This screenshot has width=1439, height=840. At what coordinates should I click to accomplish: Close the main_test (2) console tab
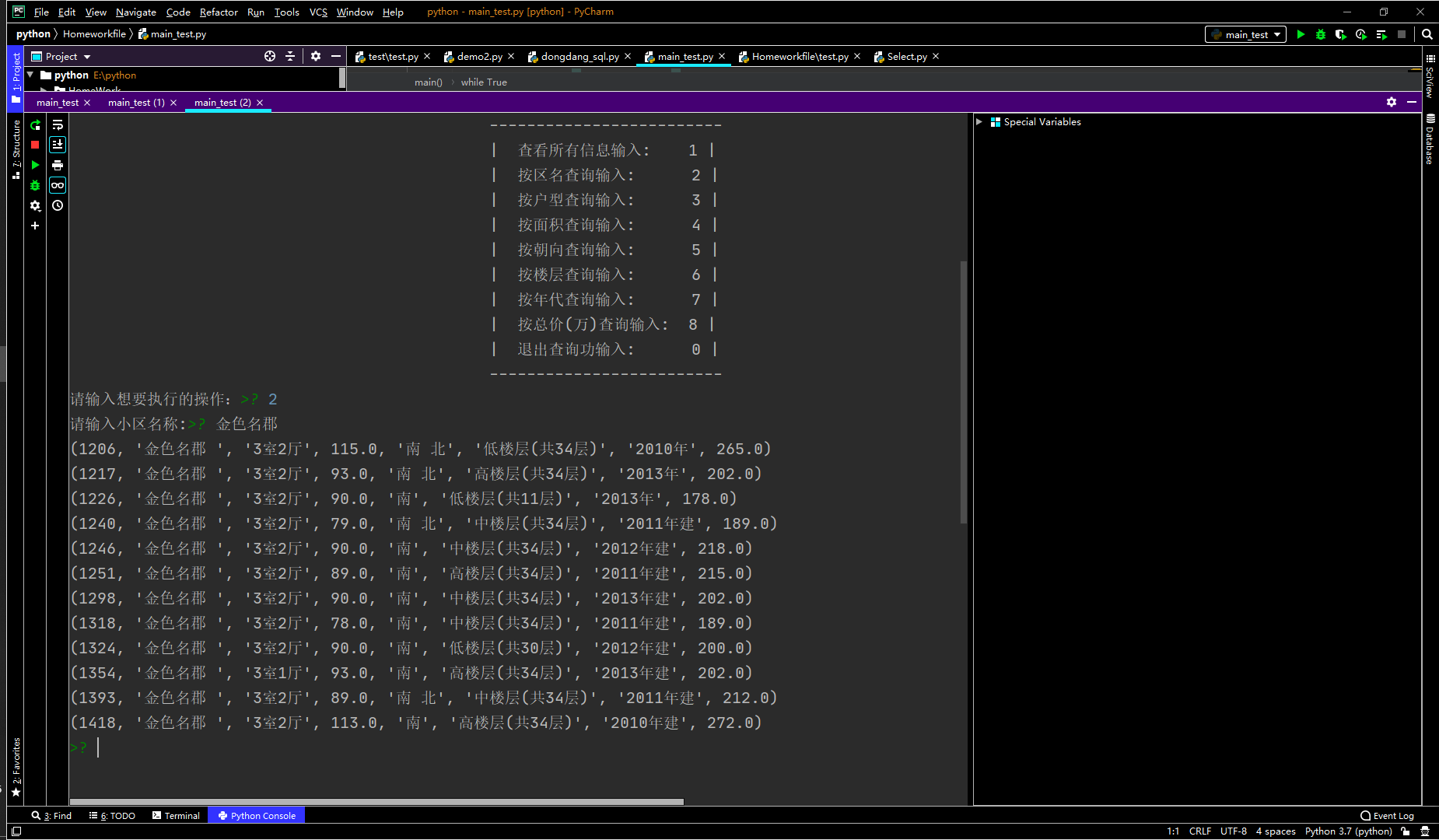(x=260, y=103)
